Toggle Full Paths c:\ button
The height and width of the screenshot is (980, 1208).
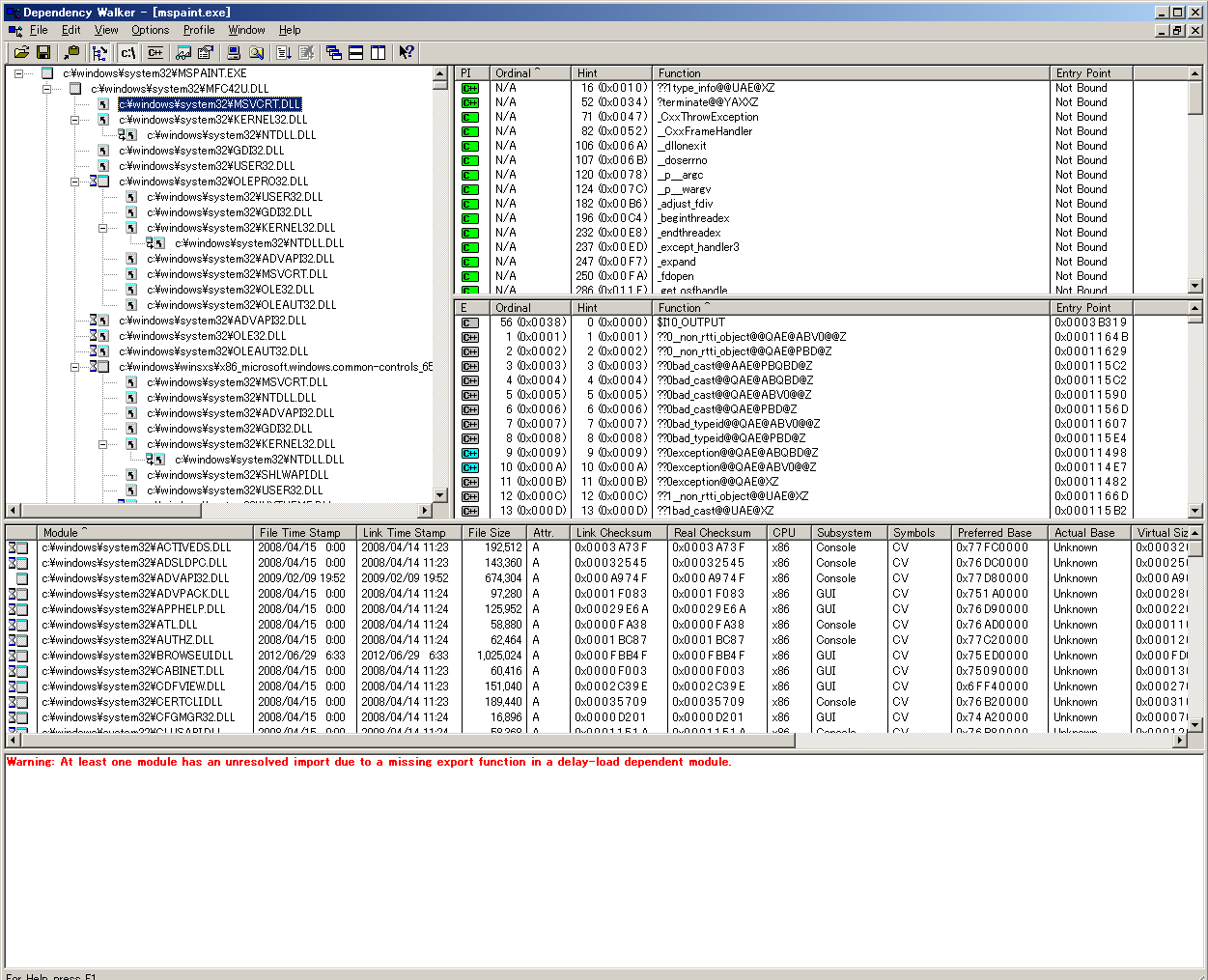point(127,53)
